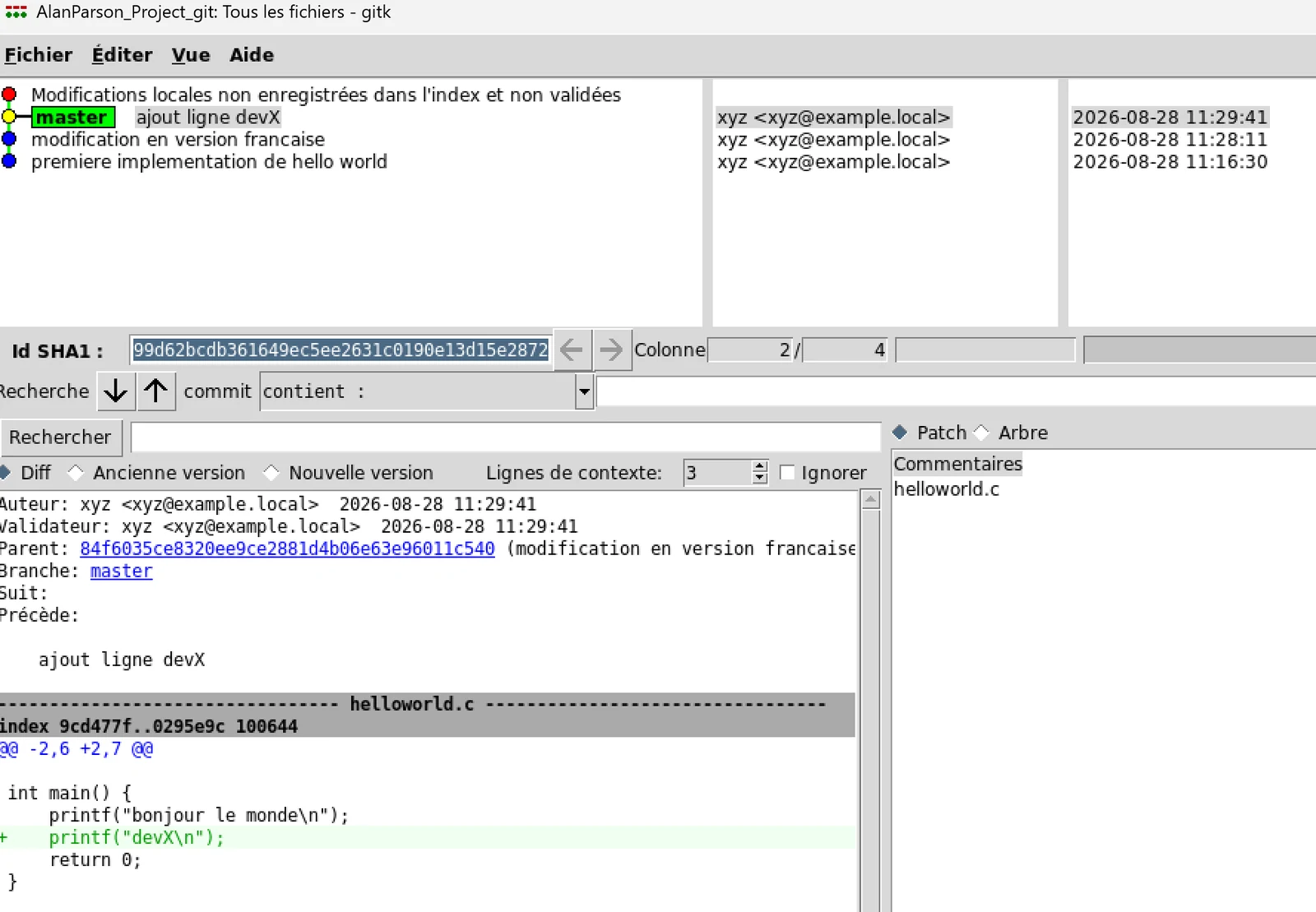Select the Arbre view radio button
Screen dimensions: 1316x912
click(x=981, y=433)
